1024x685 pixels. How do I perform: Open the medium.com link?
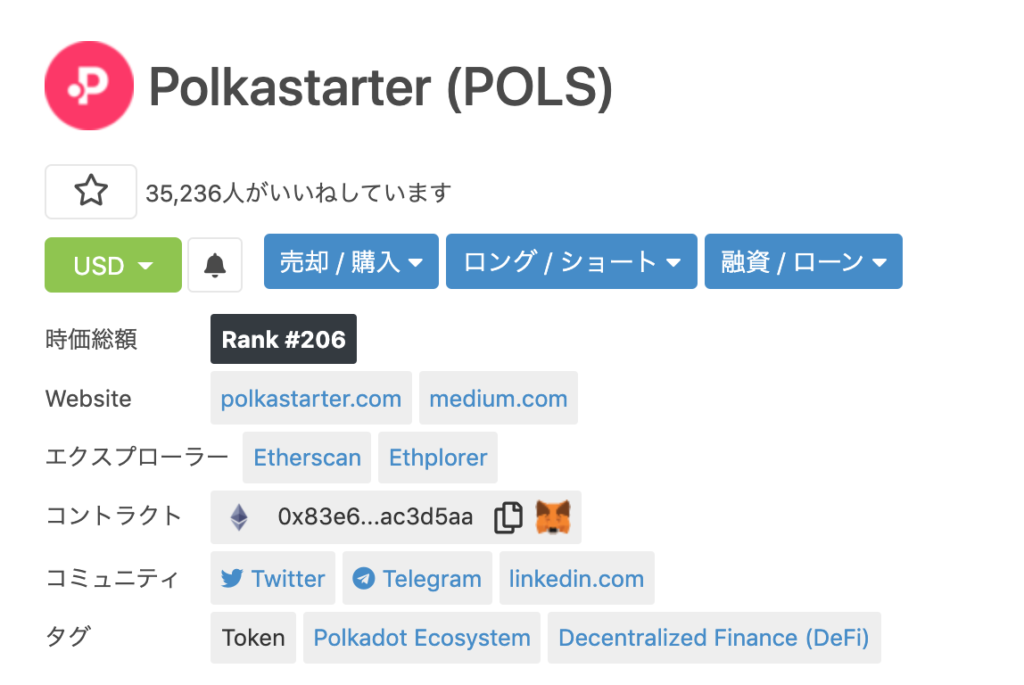(498, 398)
